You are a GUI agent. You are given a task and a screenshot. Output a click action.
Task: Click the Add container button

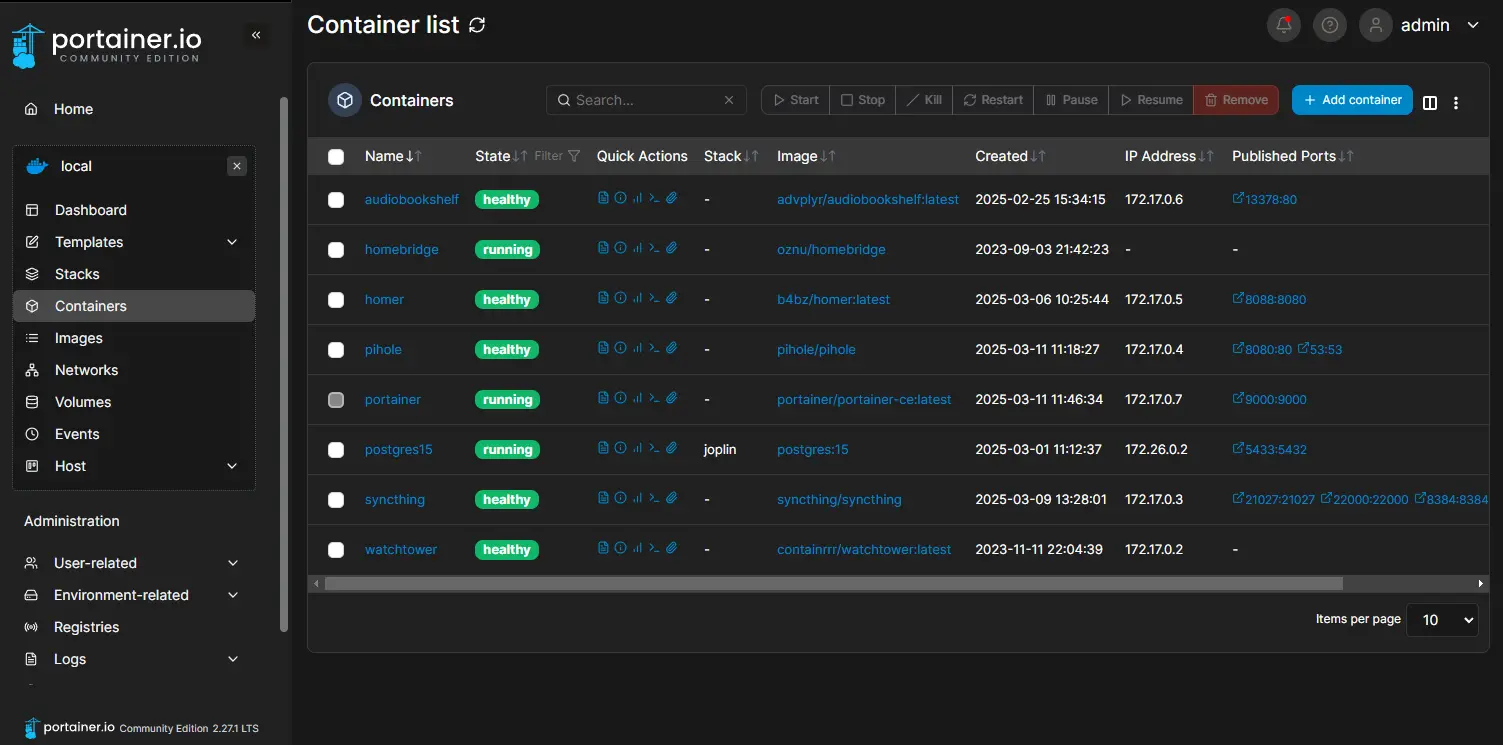coord(1351,99)
